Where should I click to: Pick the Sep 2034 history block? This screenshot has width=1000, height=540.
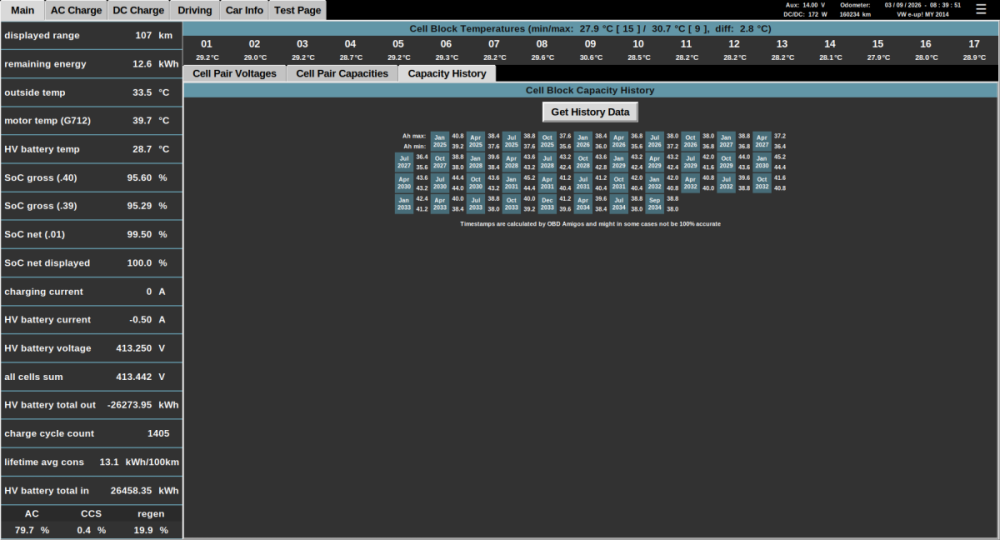654,203
